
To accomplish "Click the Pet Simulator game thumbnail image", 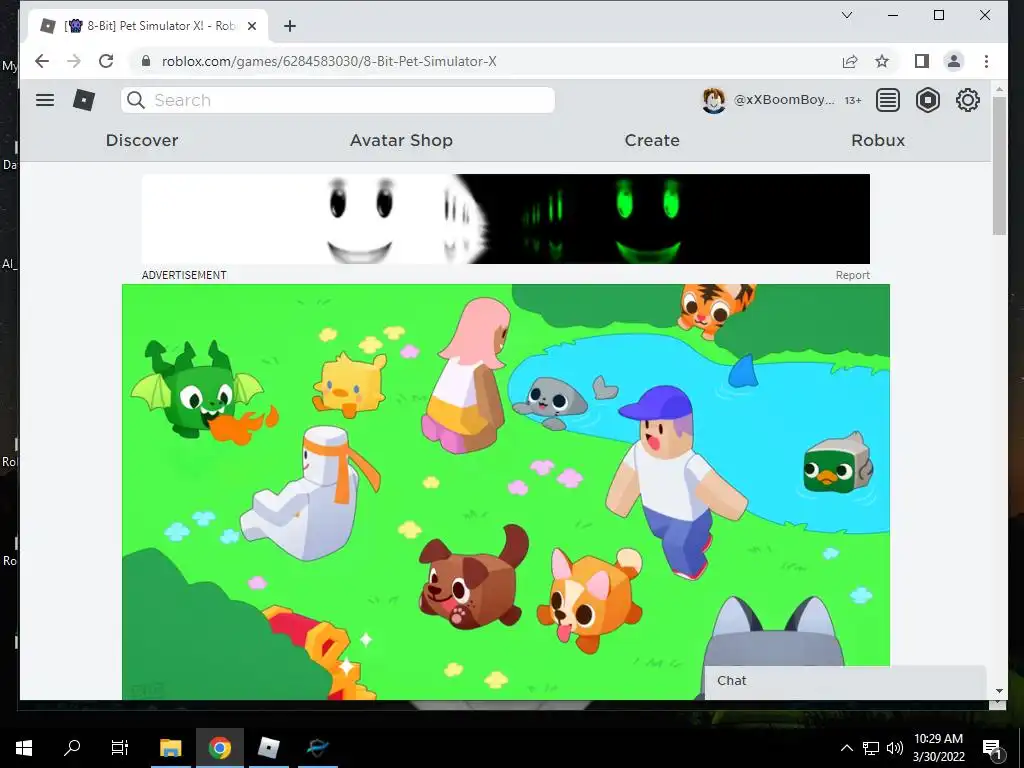I will (505, 492).
